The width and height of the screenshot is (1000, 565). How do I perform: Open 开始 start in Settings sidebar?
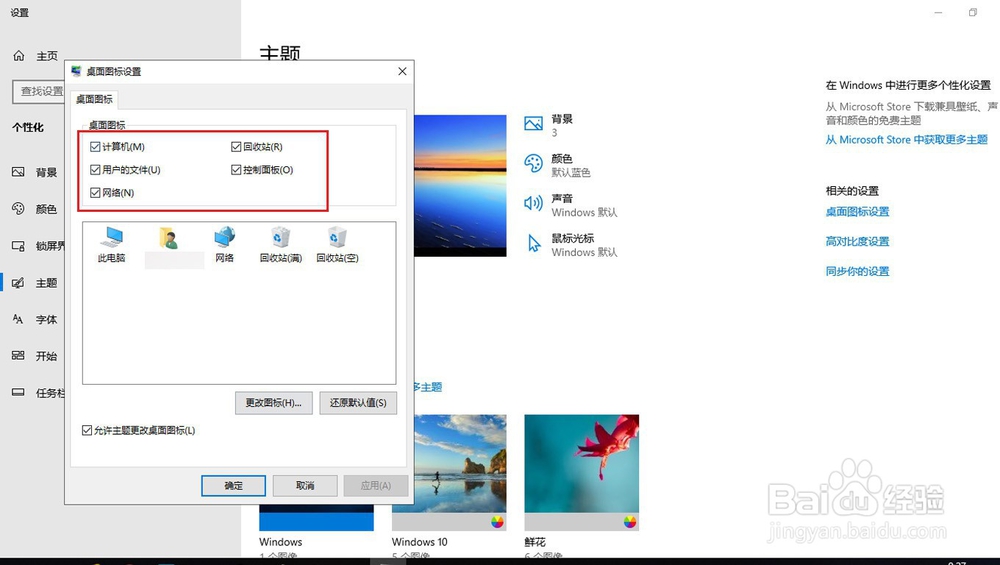coord(35,356)
